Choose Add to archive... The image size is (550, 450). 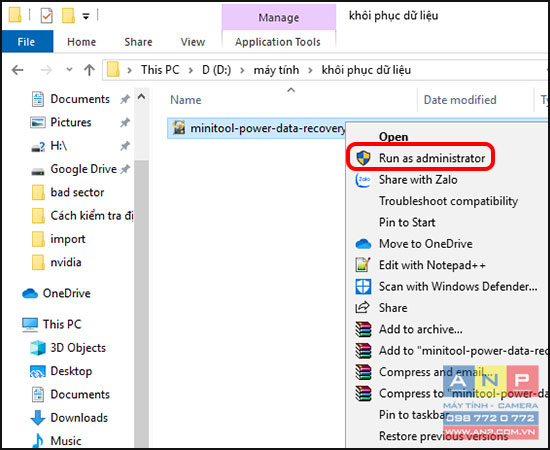pyautogui.click(x=421, y=329)
